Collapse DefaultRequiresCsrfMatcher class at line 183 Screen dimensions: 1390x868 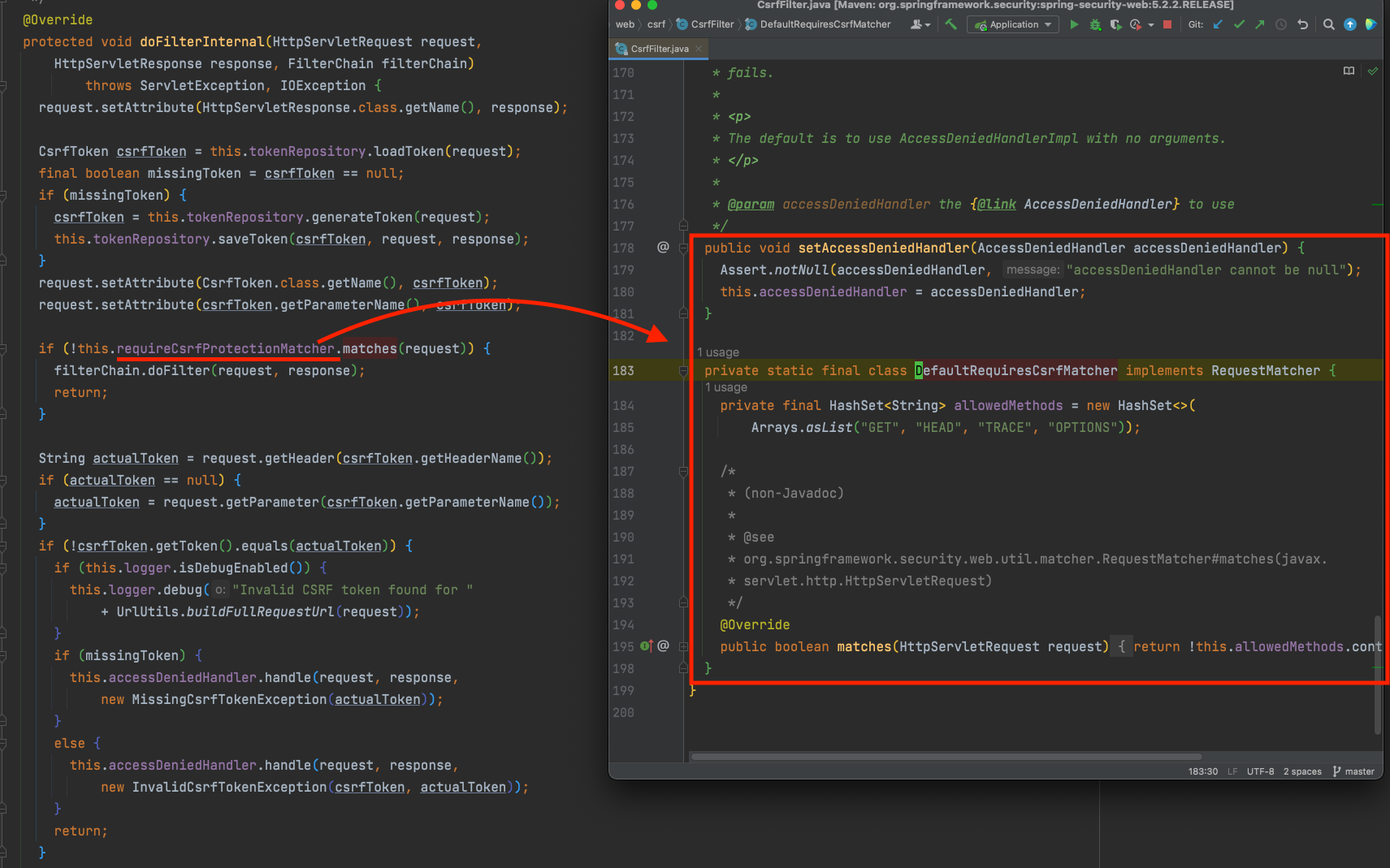tap(683, 370)
